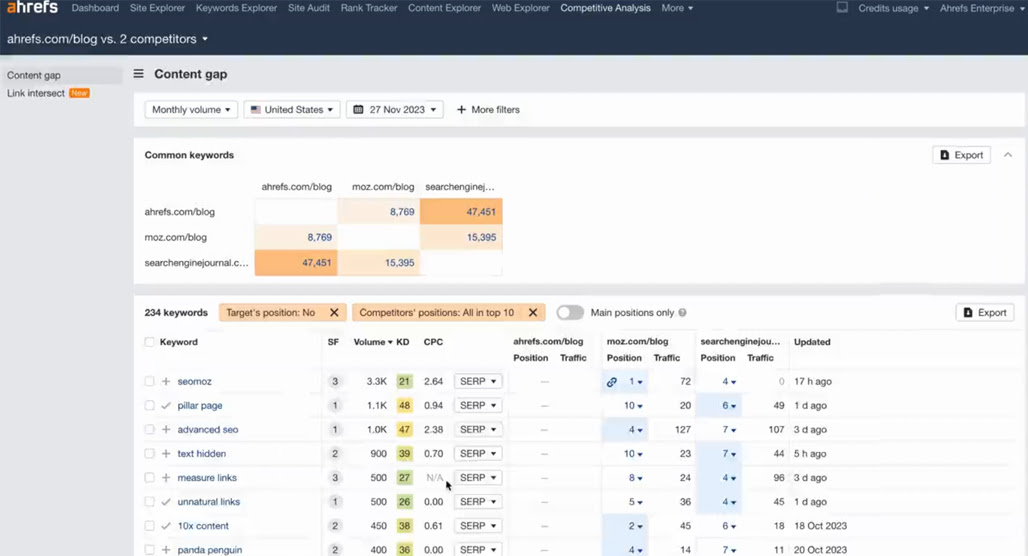Open SERP dropdown for advanced seo
Screen dimensions: 1028x556
click(477, 429)
